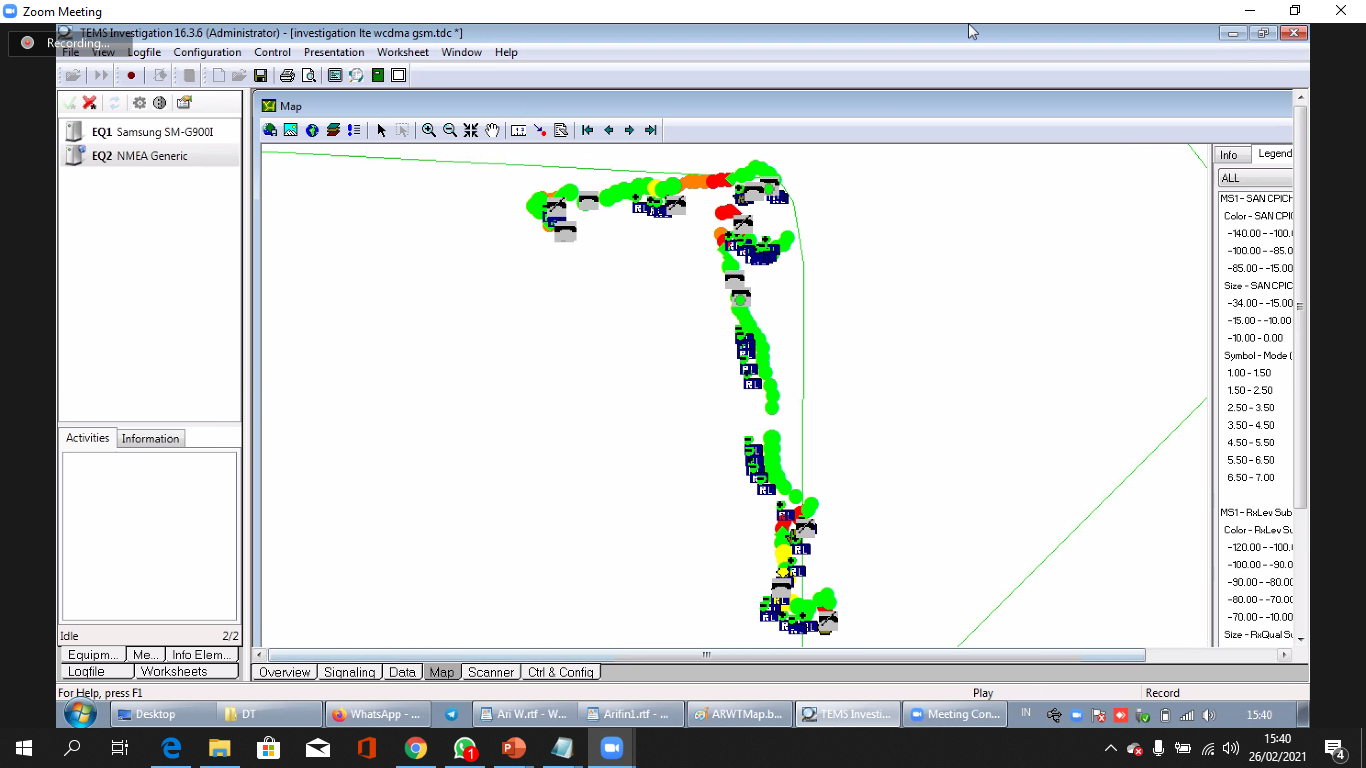The width and height of the screenshot is (1366, 768).
Task: Click the save floppy disk icon
Action: point(260,75)
